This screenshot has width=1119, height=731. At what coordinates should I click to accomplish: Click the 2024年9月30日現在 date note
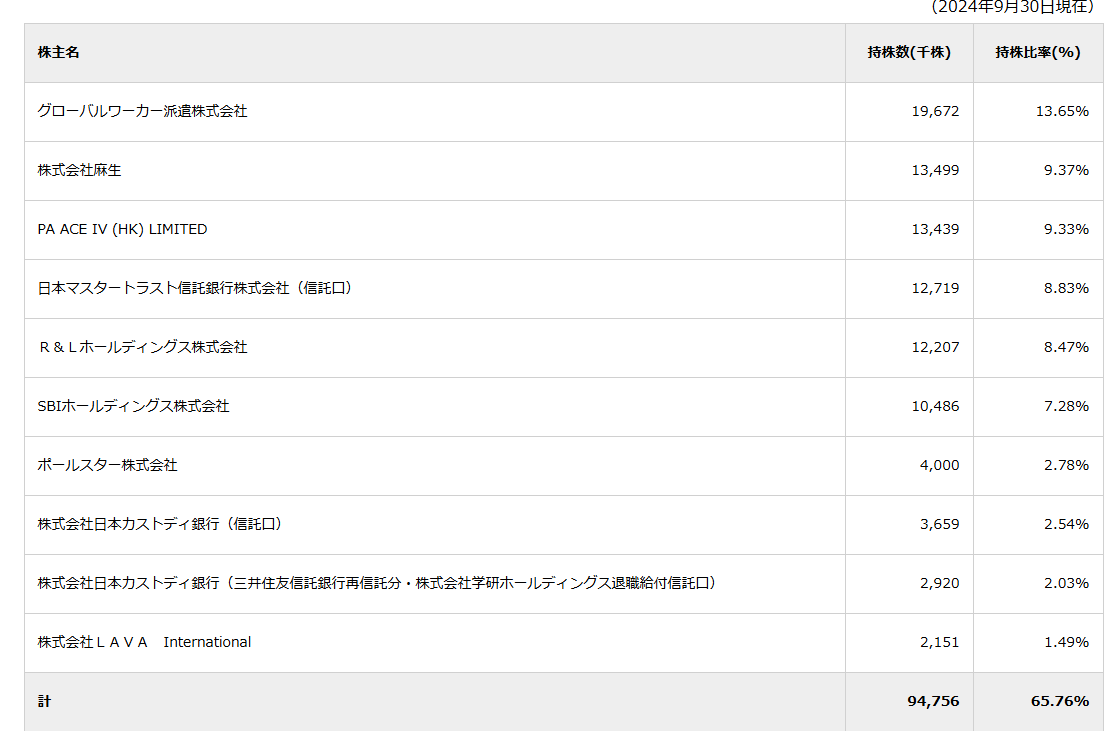click(1019, 7)
